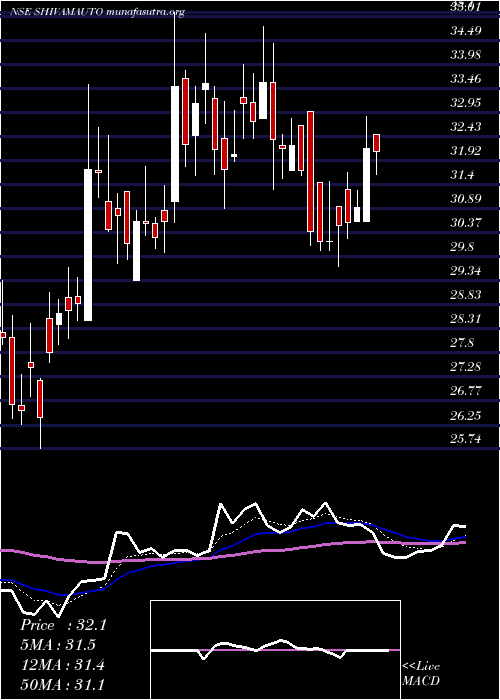Click the 28.83 price axis label

(x=466, y=295)
